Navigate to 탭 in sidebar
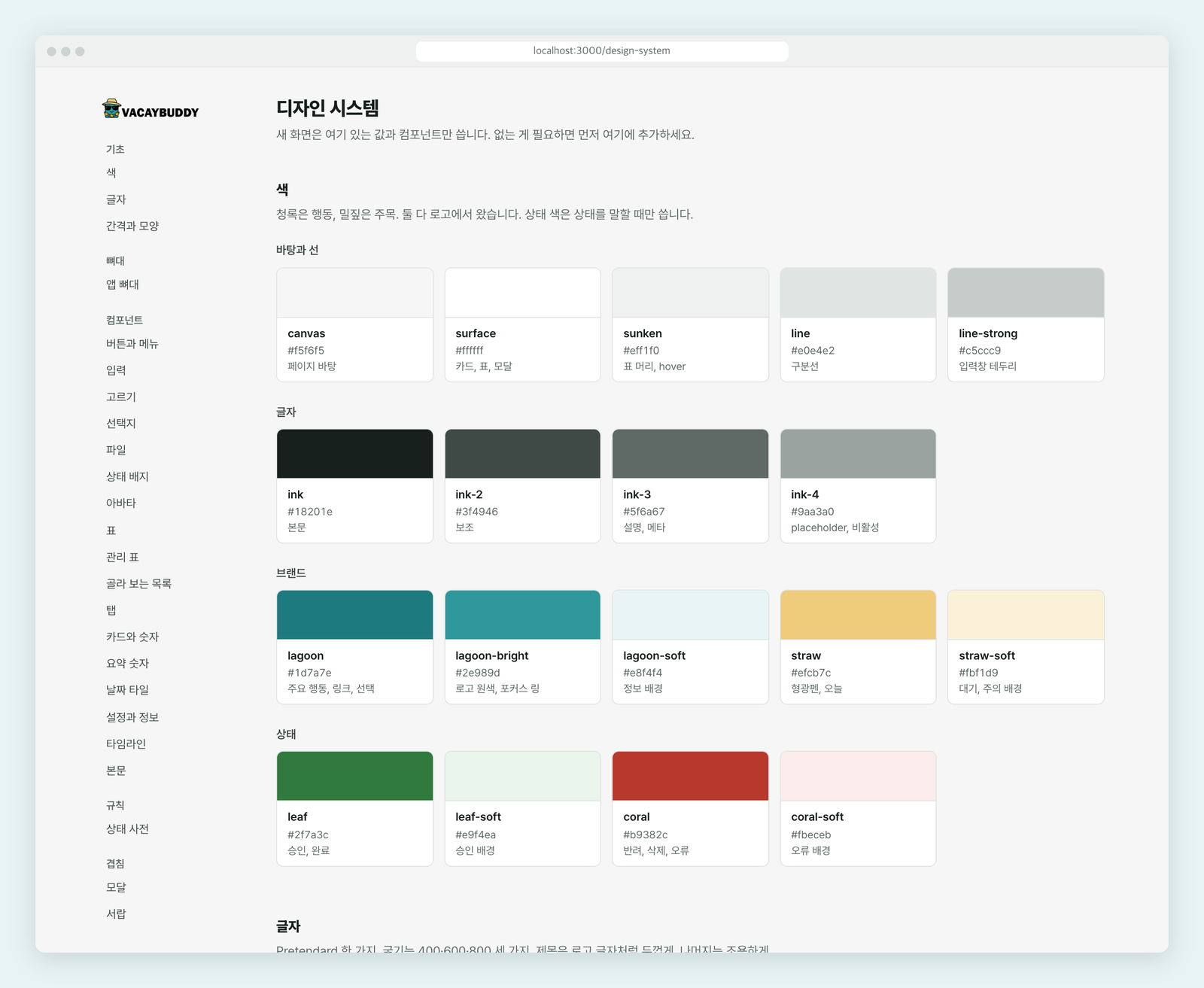1204x988 pixels. [111, 610]
